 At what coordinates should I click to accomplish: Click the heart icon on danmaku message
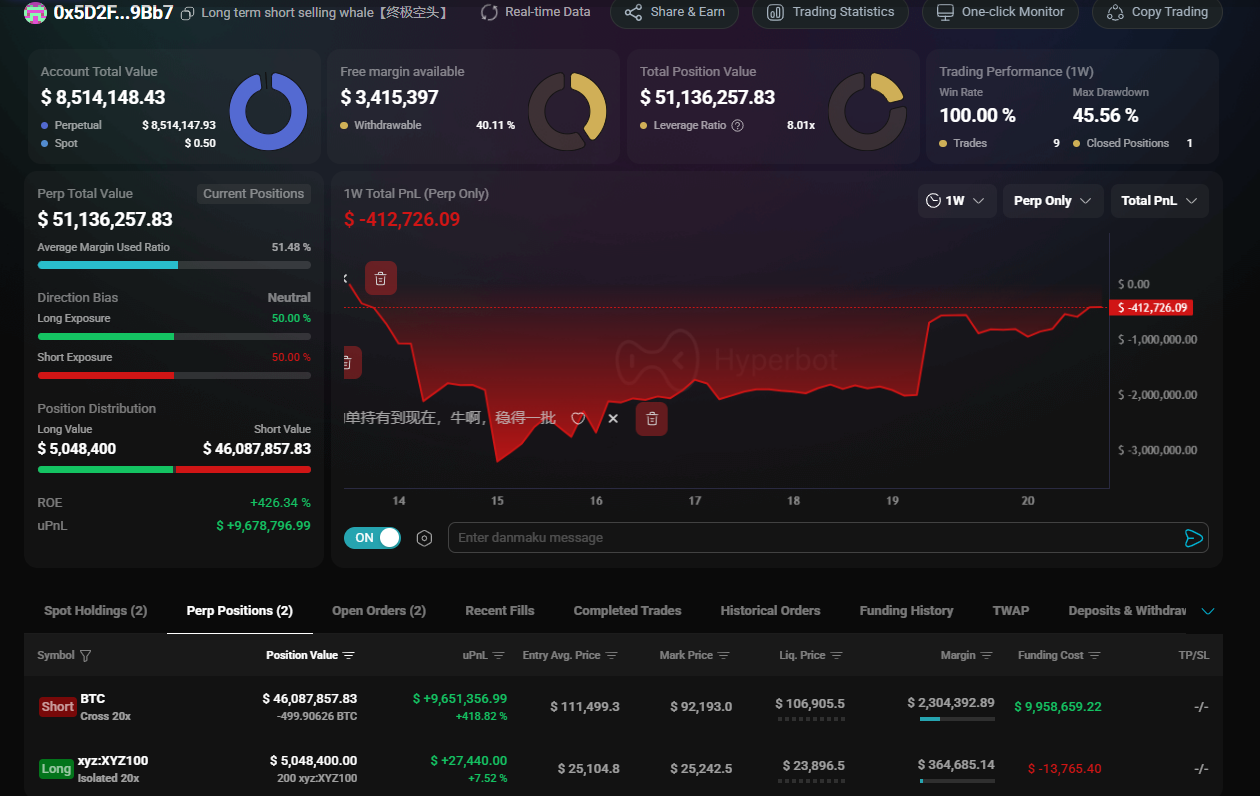578,418
